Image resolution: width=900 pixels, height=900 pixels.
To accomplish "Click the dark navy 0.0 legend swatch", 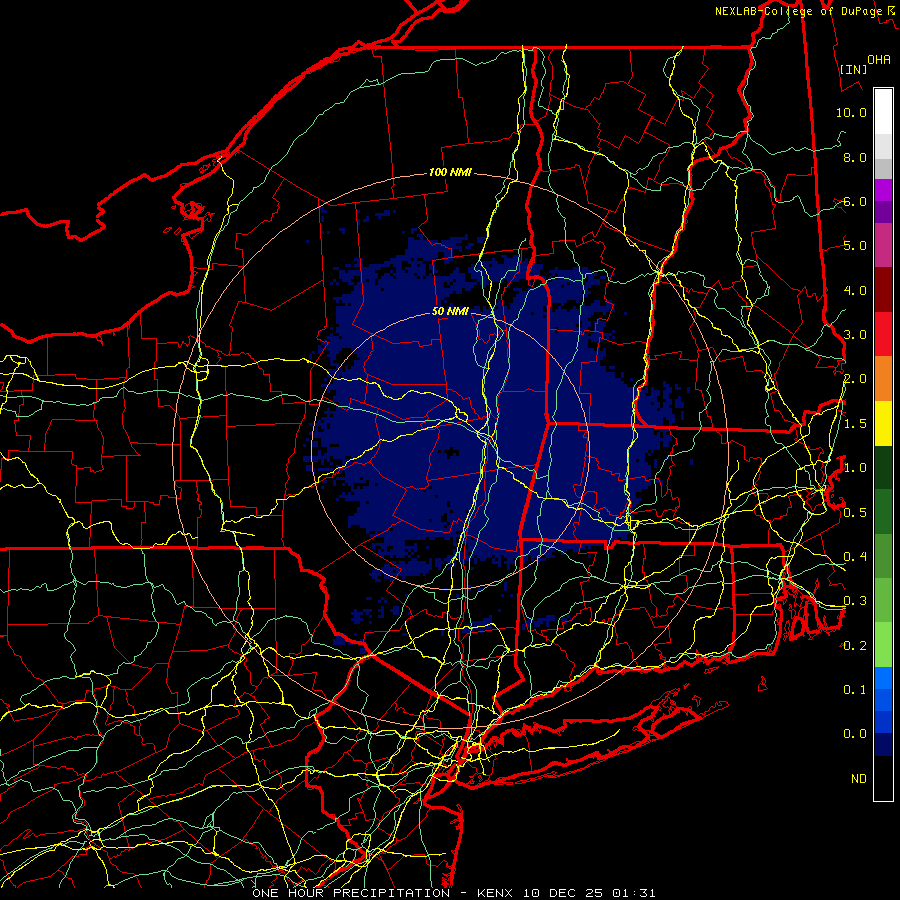I will click(883, 745).
